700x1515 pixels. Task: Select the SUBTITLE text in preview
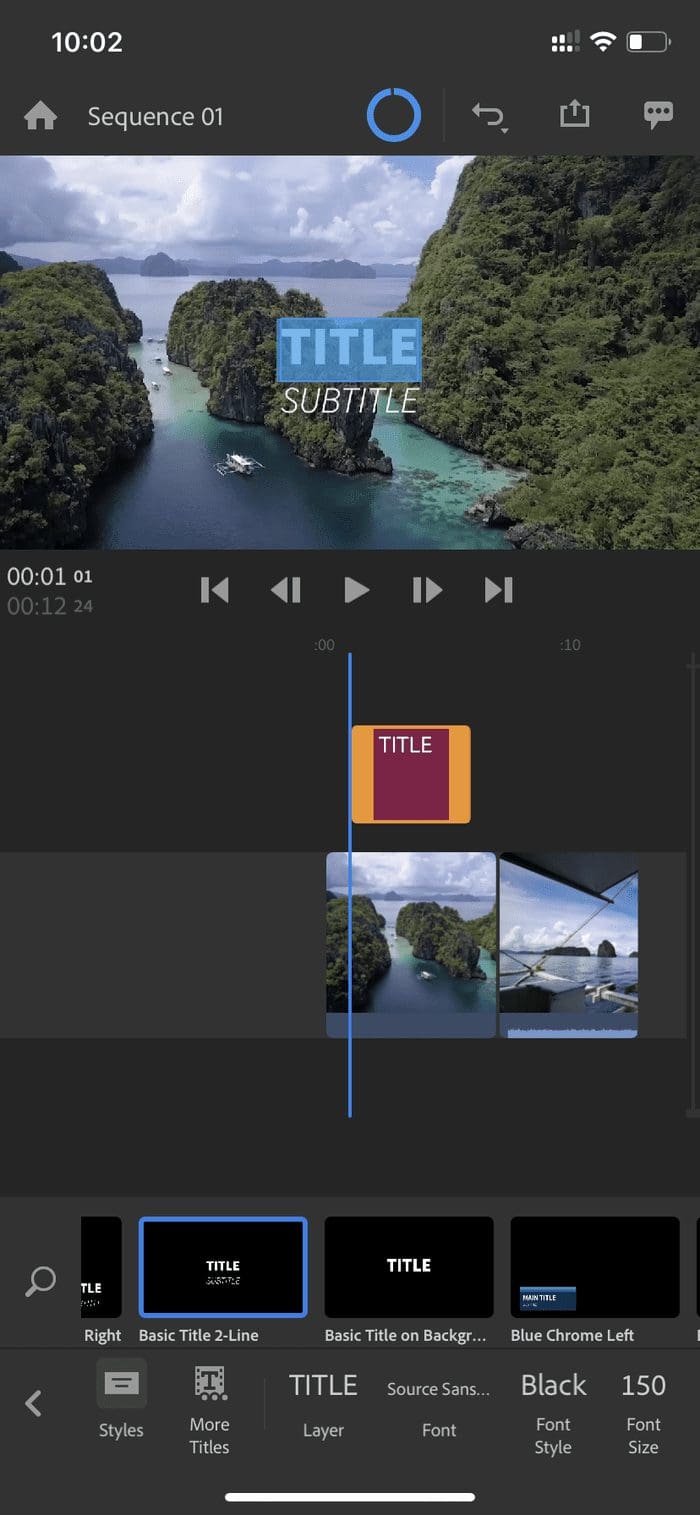[349, 401]
